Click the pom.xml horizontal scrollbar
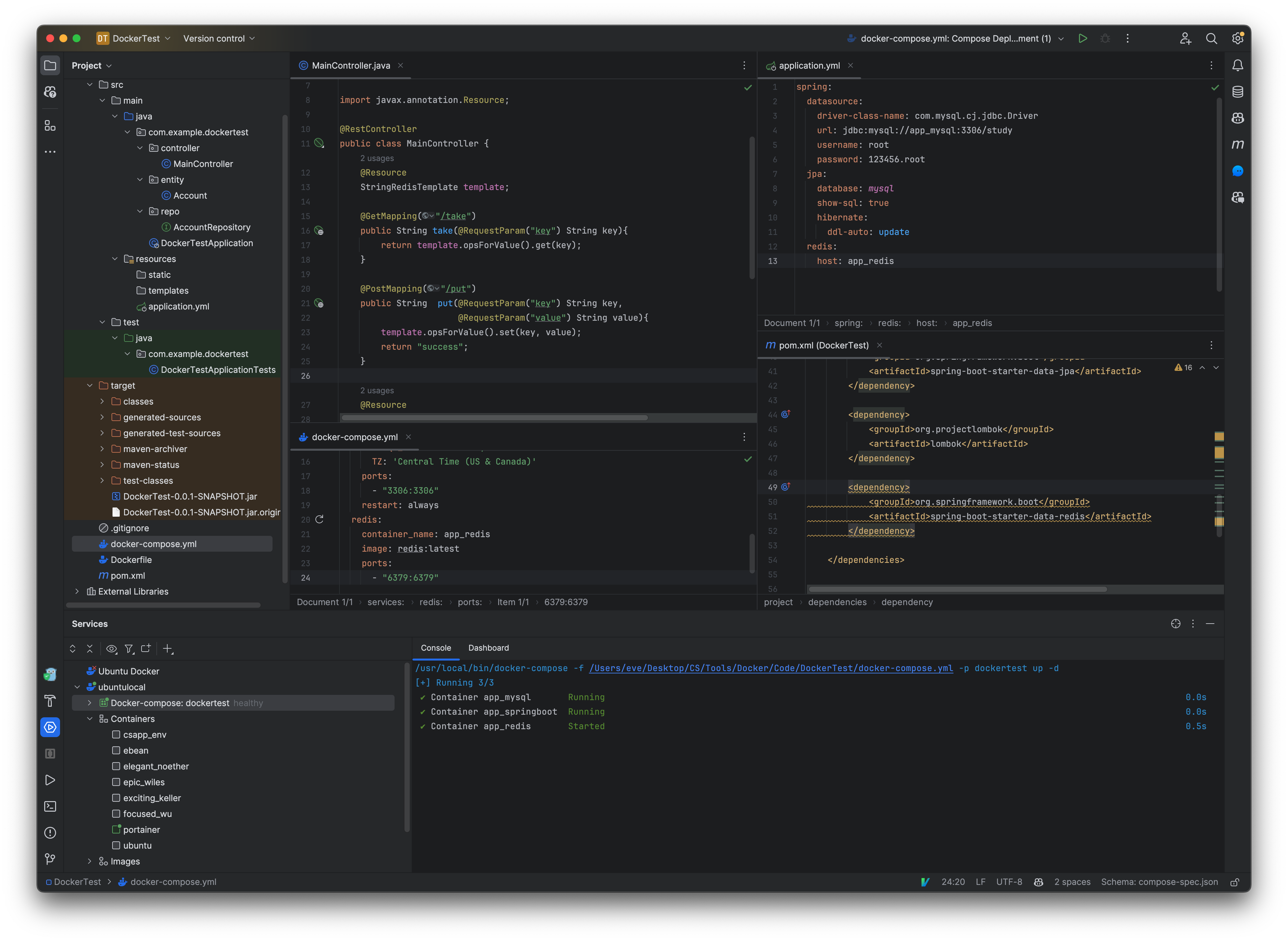This screenshot has width=1288, height=941. pos(957,590)
